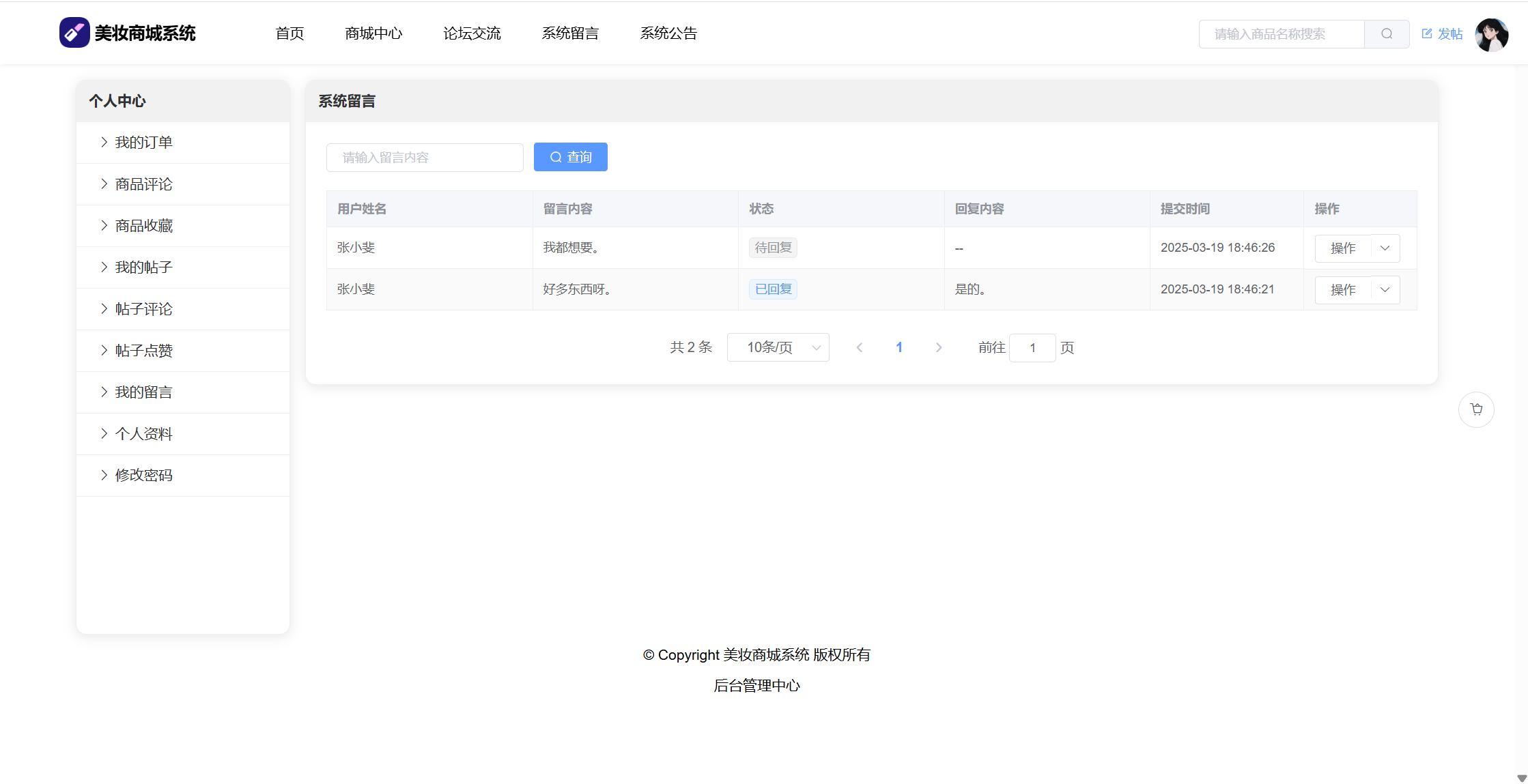Click the floating shopping cart icon
Image resolution: width=1528 pixels, height=784 pixels.
pyautogui.click(x=1476, y=409)
